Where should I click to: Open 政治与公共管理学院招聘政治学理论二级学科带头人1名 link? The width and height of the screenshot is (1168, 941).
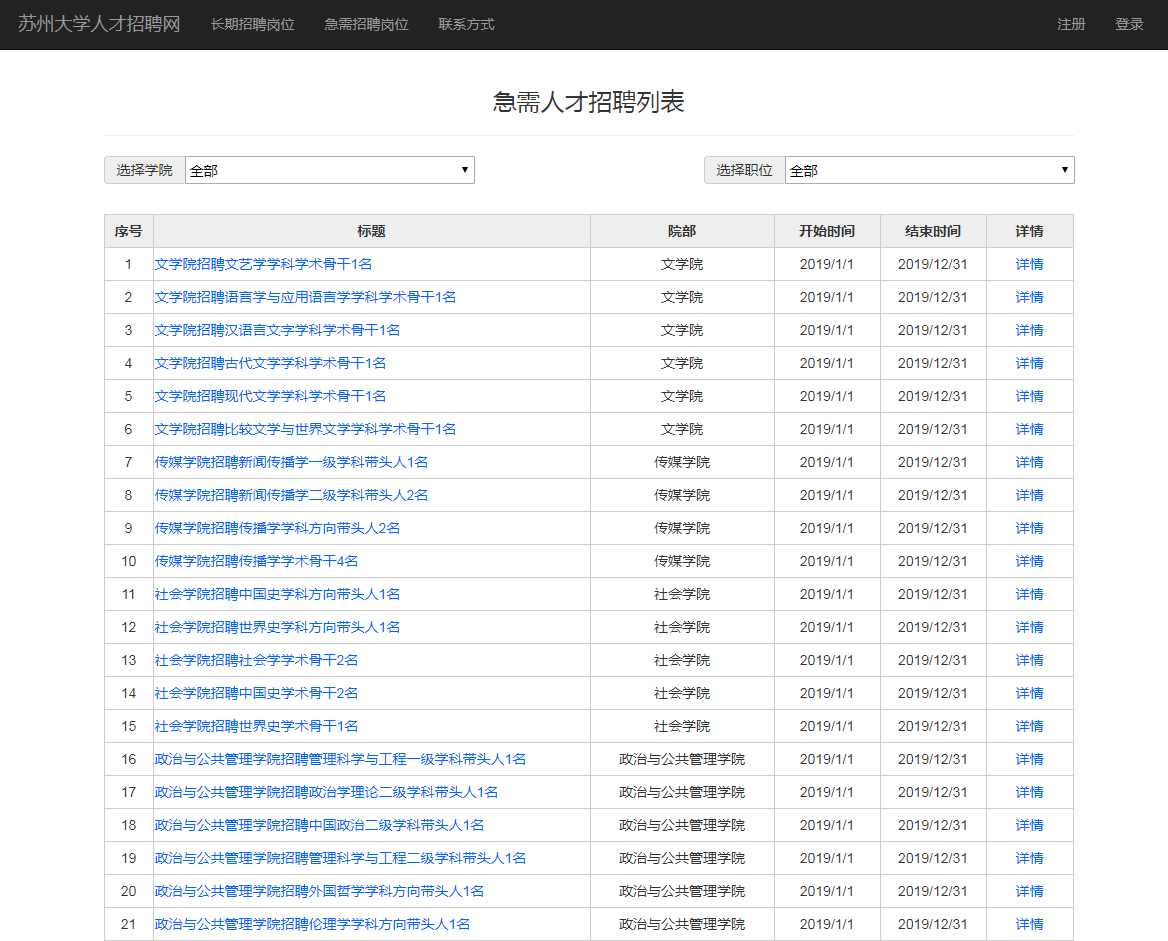[x=326, y=792]
